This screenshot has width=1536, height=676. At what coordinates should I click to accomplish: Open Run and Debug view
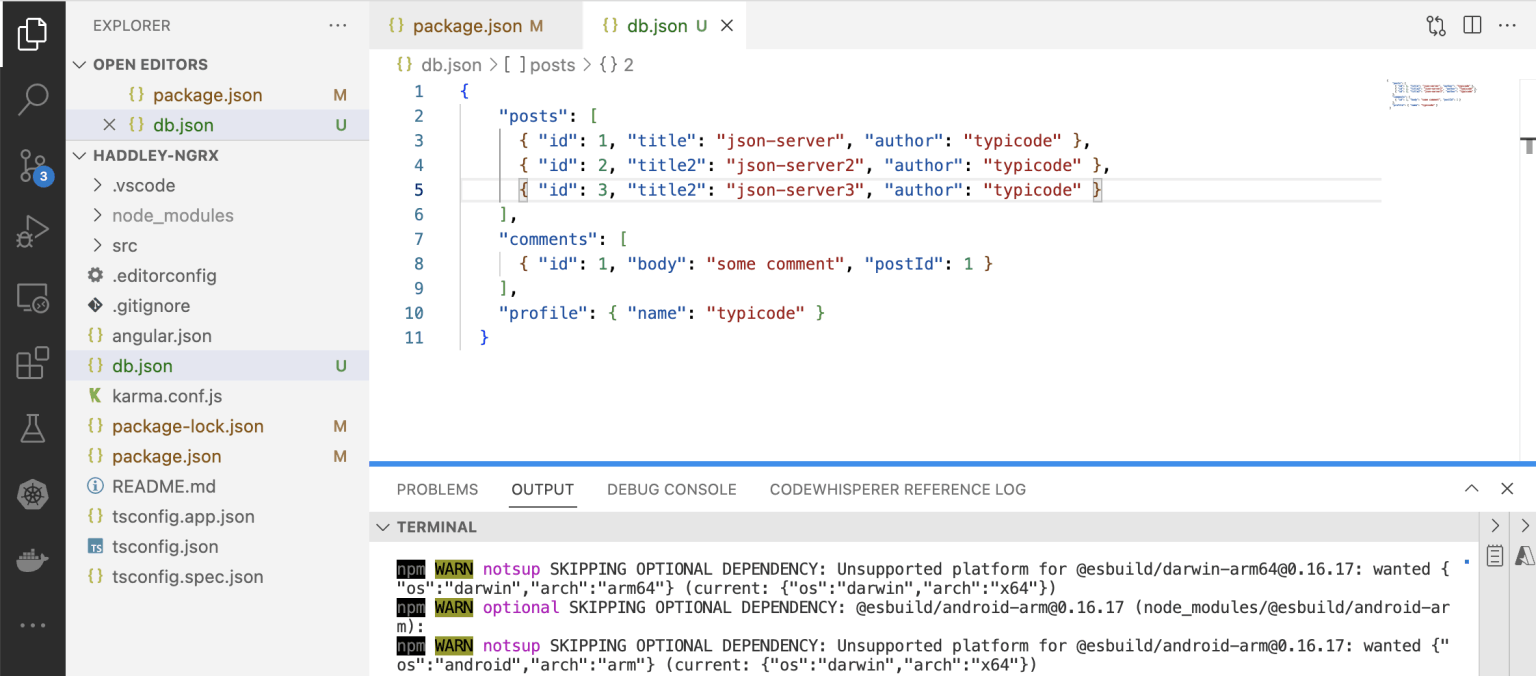click(x=33, y=232)
